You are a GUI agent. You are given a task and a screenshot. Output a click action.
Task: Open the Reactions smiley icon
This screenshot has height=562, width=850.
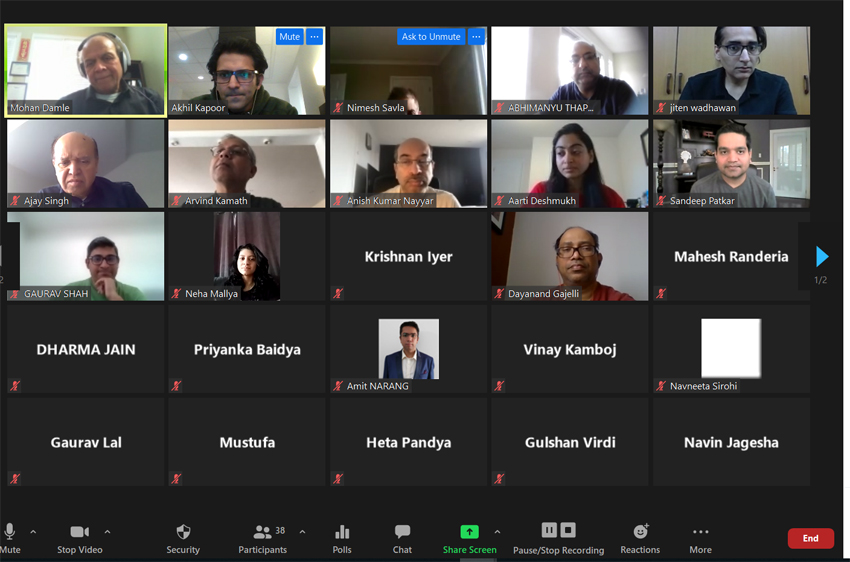641,531
